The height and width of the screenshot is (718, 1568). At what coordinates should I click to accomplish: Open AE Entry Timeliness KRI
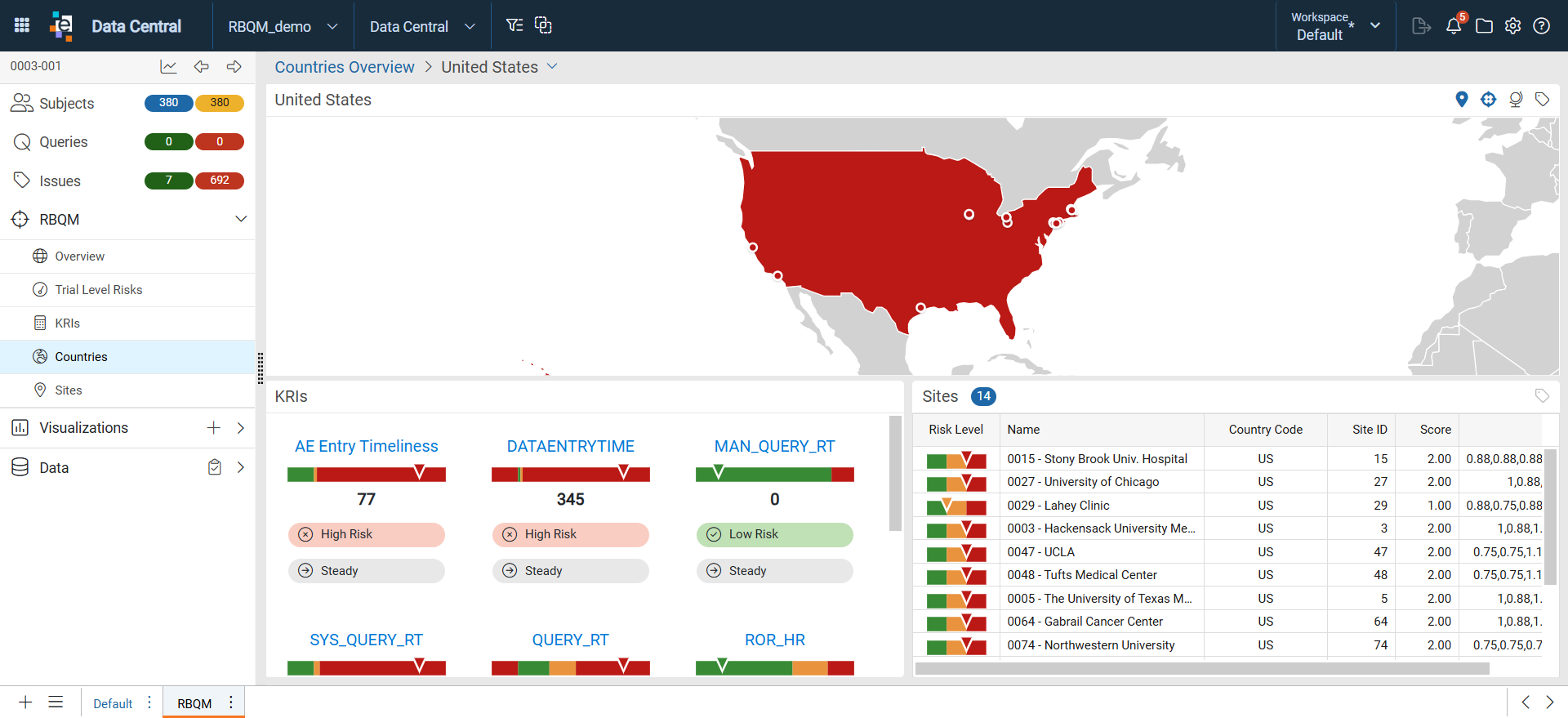tap(367, 446)
